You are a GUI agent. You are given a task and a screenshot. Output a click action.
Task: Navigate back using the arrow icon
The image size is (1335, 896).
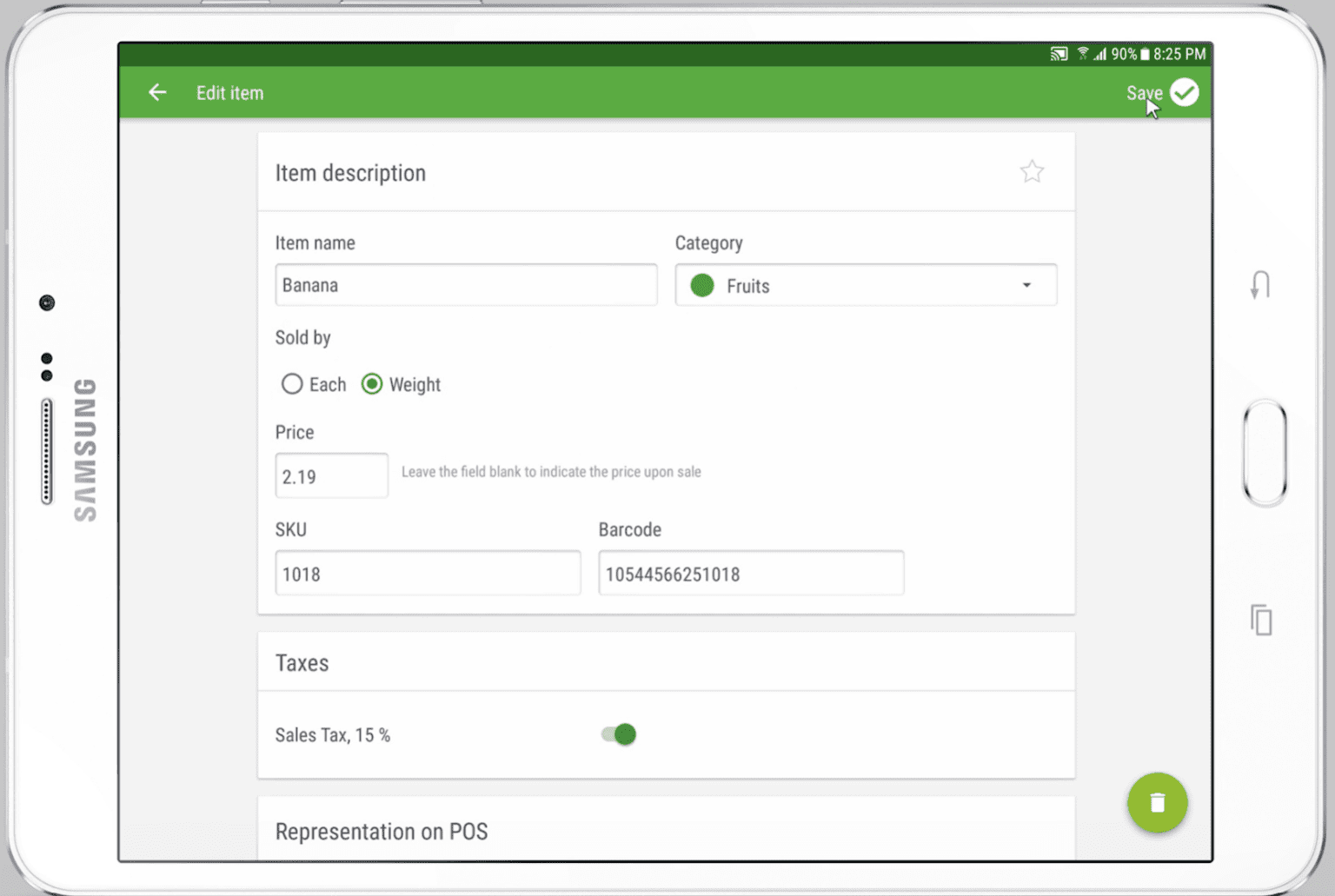click(x=156, y=92)
